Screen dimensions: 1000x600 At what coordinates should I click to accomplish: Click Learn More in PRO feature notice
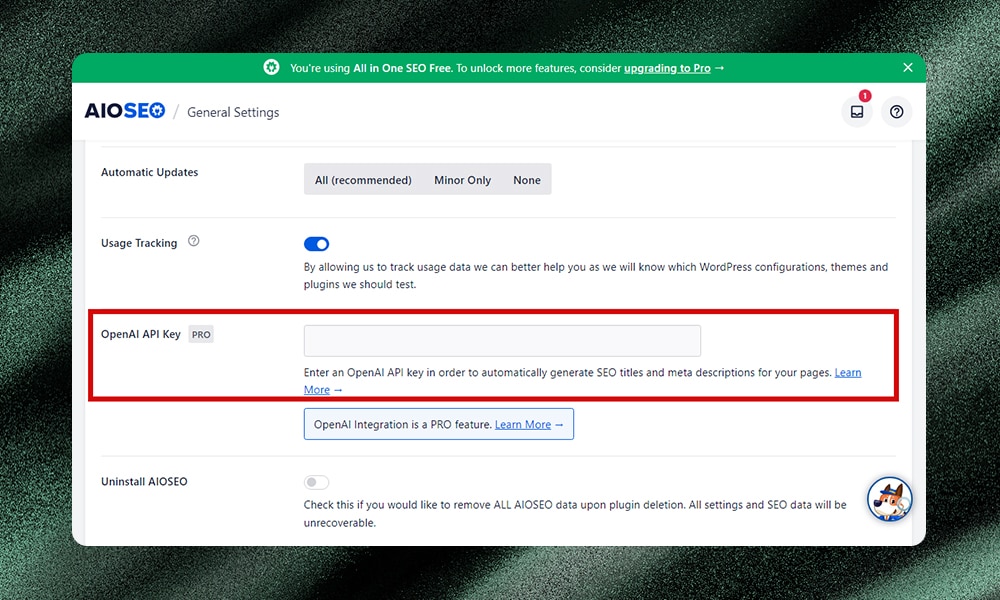(523, 424)
